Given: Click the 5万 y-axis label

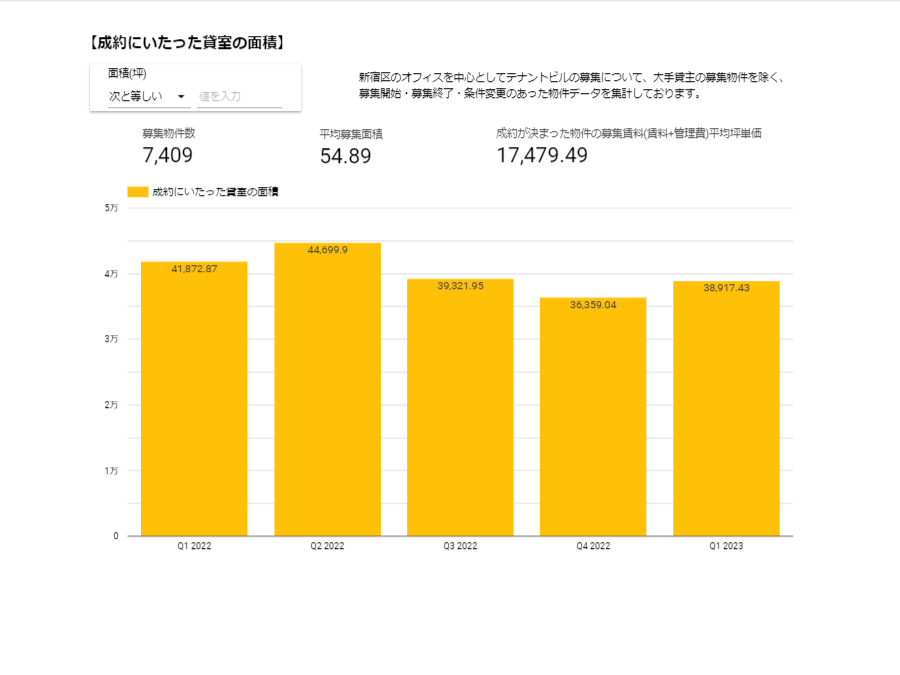Looking at the screenshot, I should click(111, 208).
